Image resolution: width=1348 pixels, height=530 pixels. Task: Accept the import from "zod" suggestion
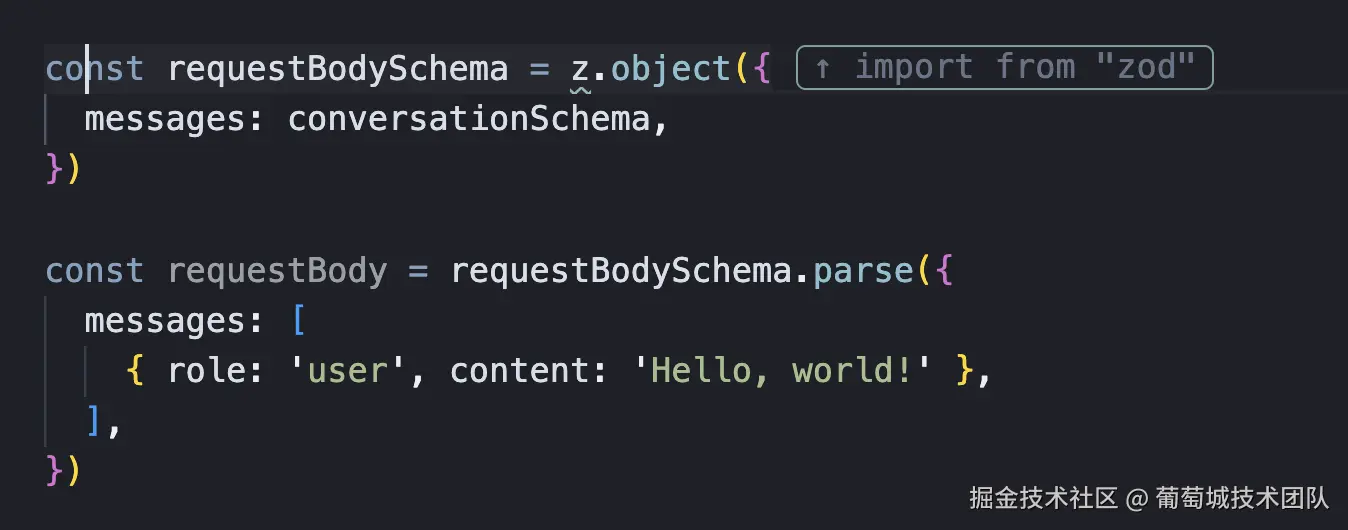click(x=1004, y=68)
